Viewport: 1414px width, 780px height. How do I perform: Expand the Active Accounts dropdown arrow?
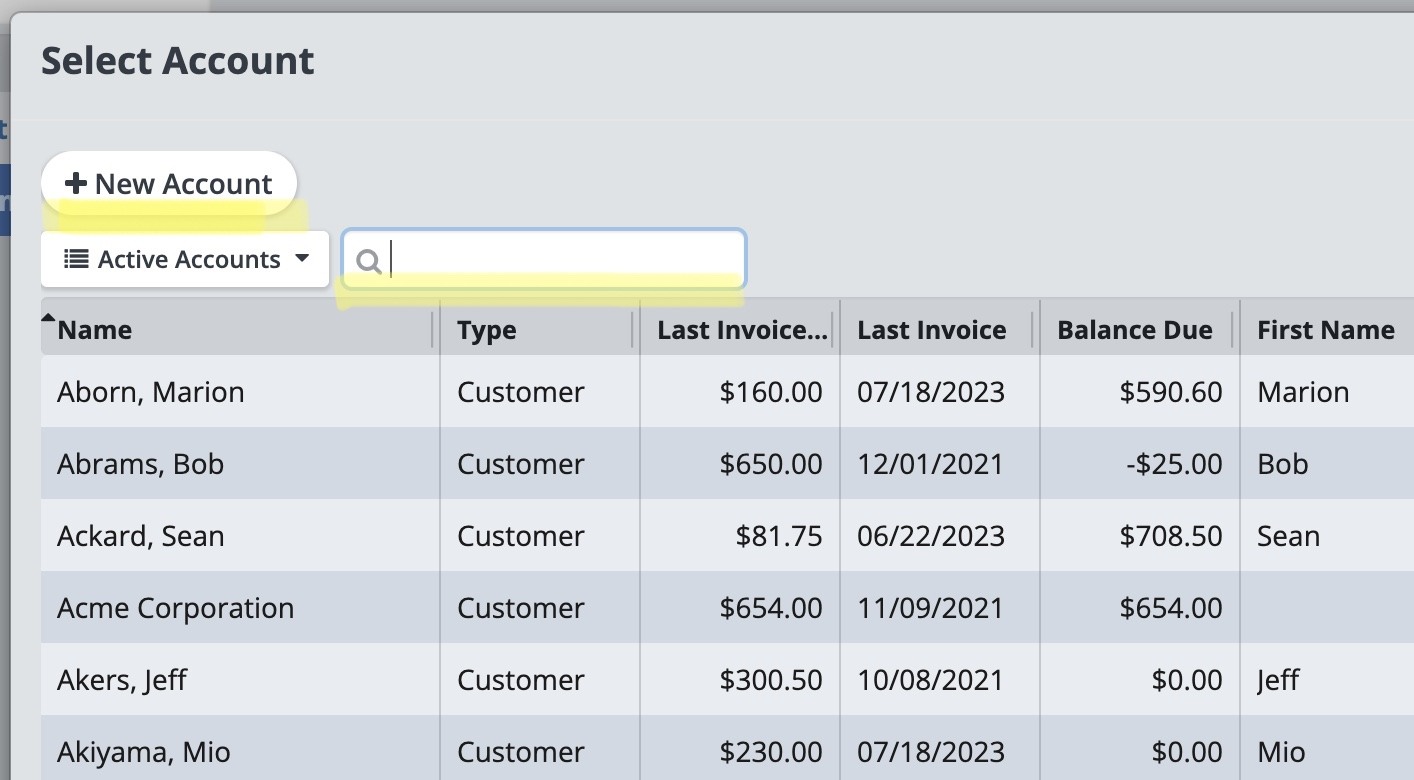pyautogui.click(x=302, y=260)
